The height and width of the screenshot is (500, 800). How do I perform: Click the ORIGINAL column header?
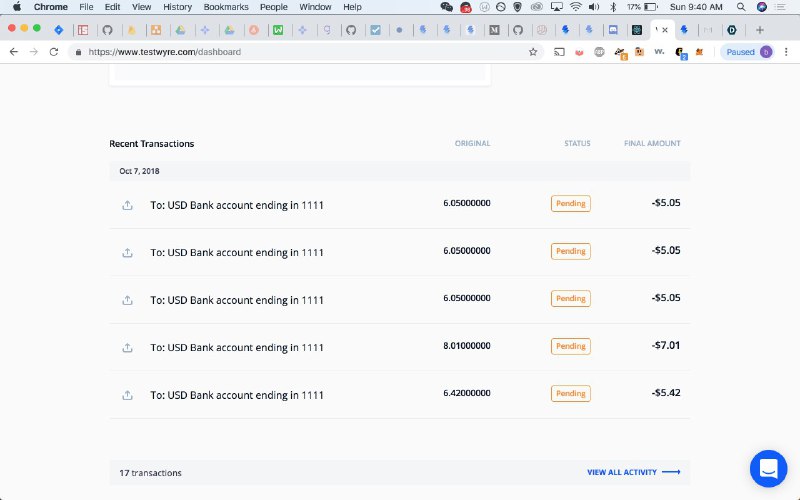pos(472,143)
